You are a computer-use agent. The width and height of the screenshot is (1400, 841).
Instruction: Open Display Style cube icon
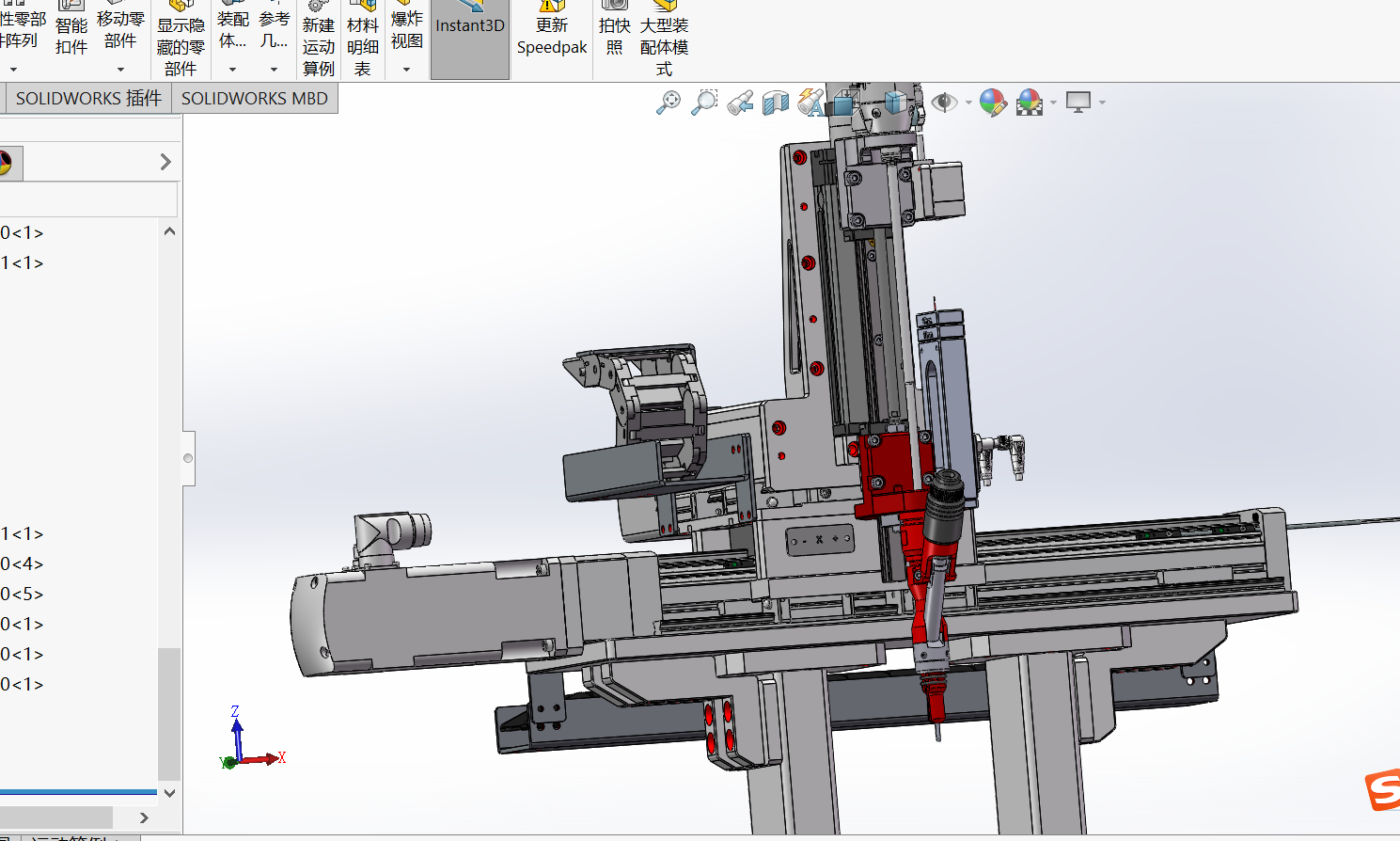click(894, 103)
